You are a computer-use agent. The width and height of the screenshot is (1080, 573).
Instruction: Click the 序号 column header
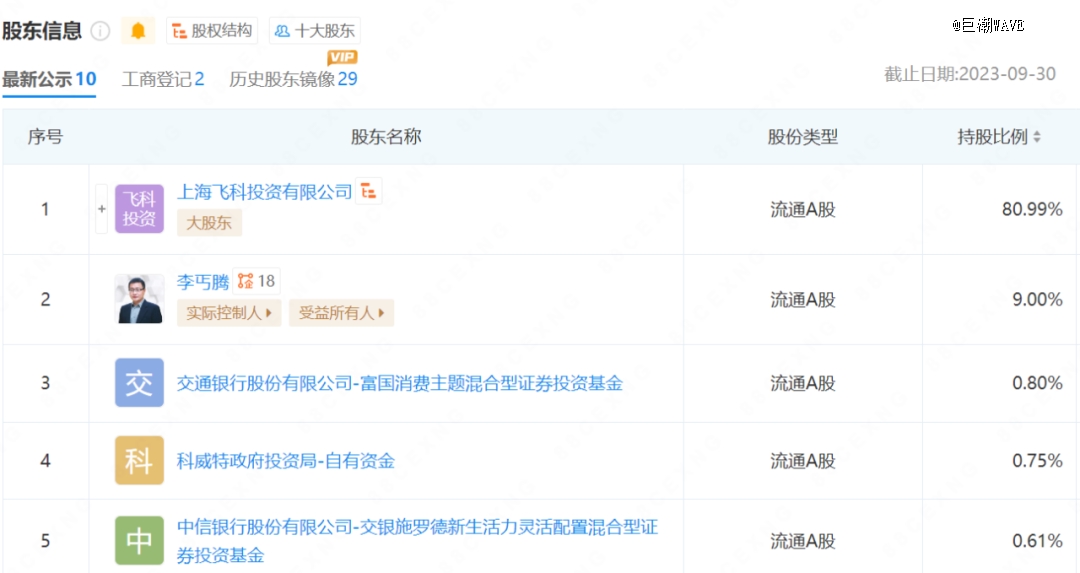click(x=45, y=137)
